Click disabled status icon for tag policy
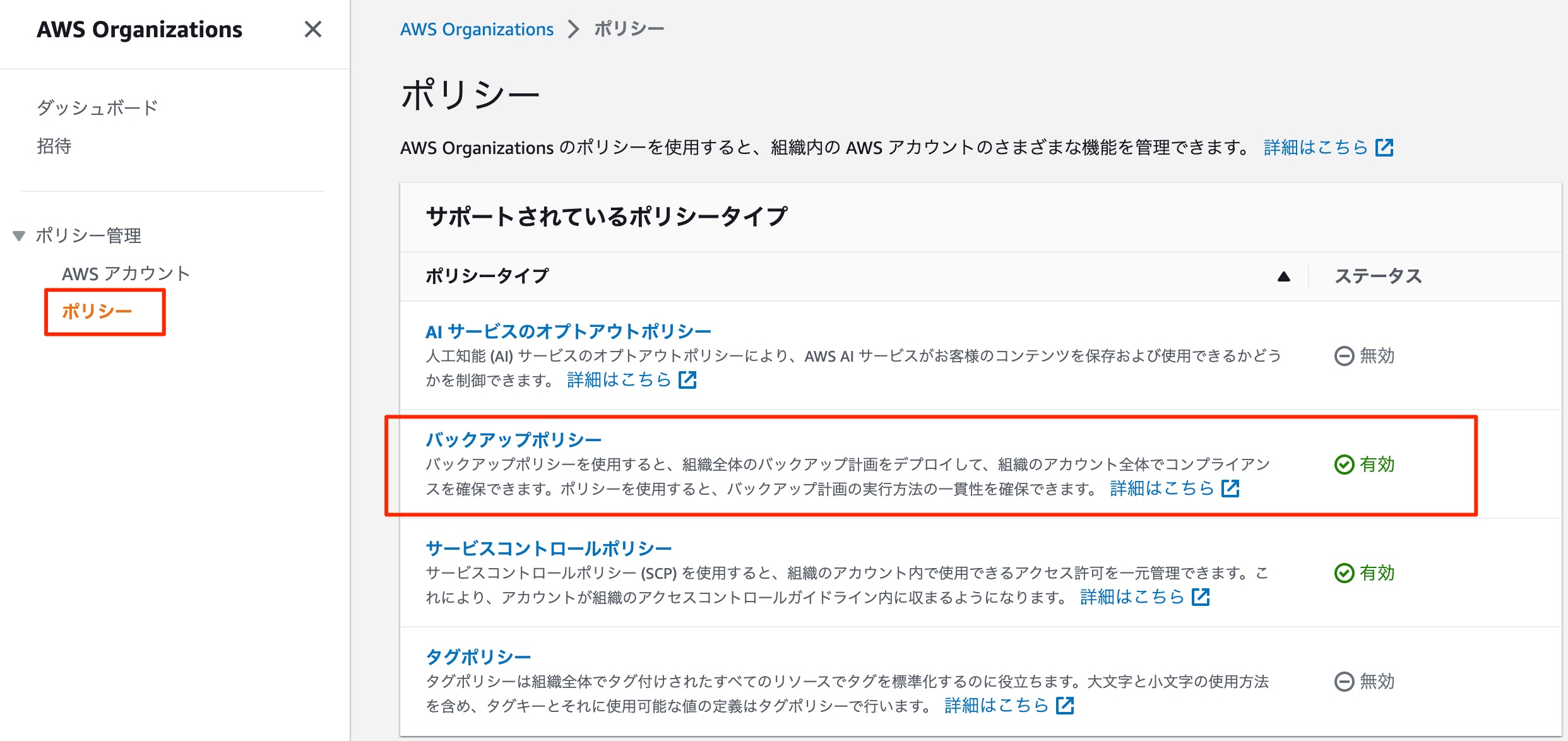The height and width of the screenshot is (741, 1568). click(x=1344, y=682)
